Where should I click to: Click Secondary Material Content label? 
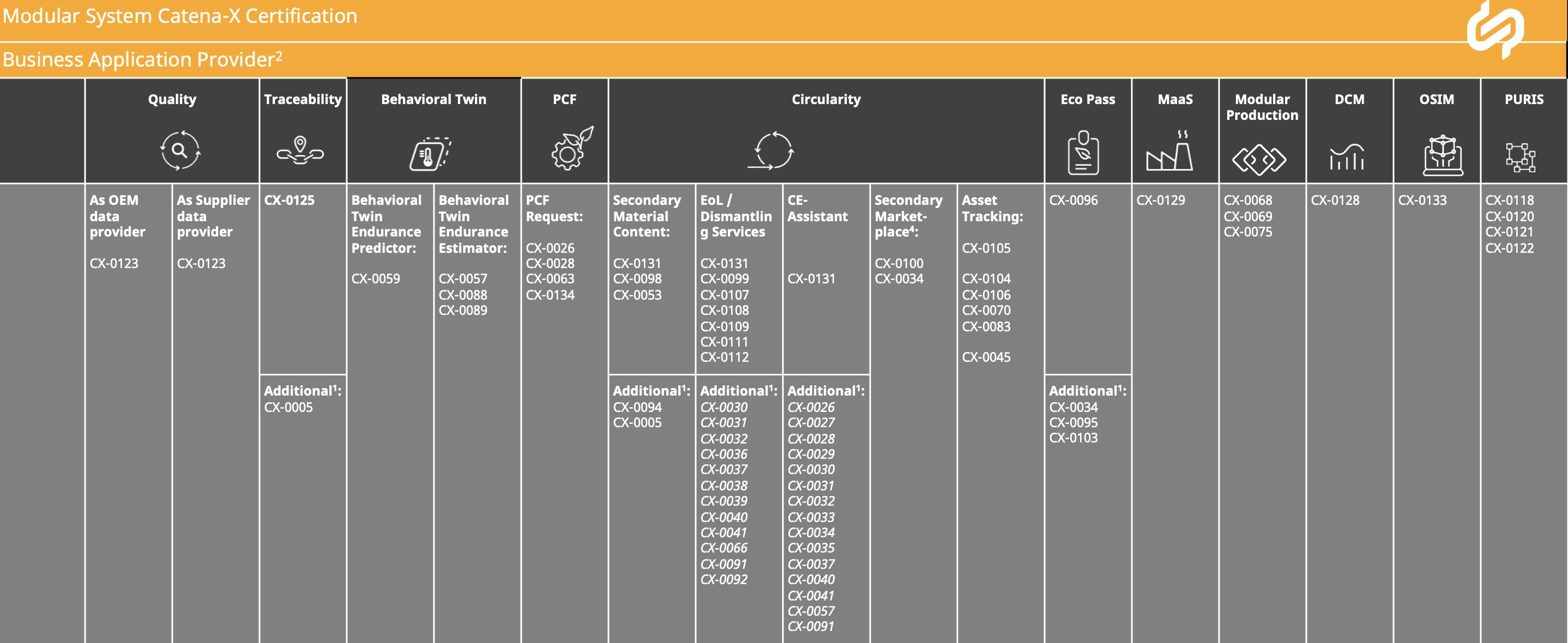(647, 216)
